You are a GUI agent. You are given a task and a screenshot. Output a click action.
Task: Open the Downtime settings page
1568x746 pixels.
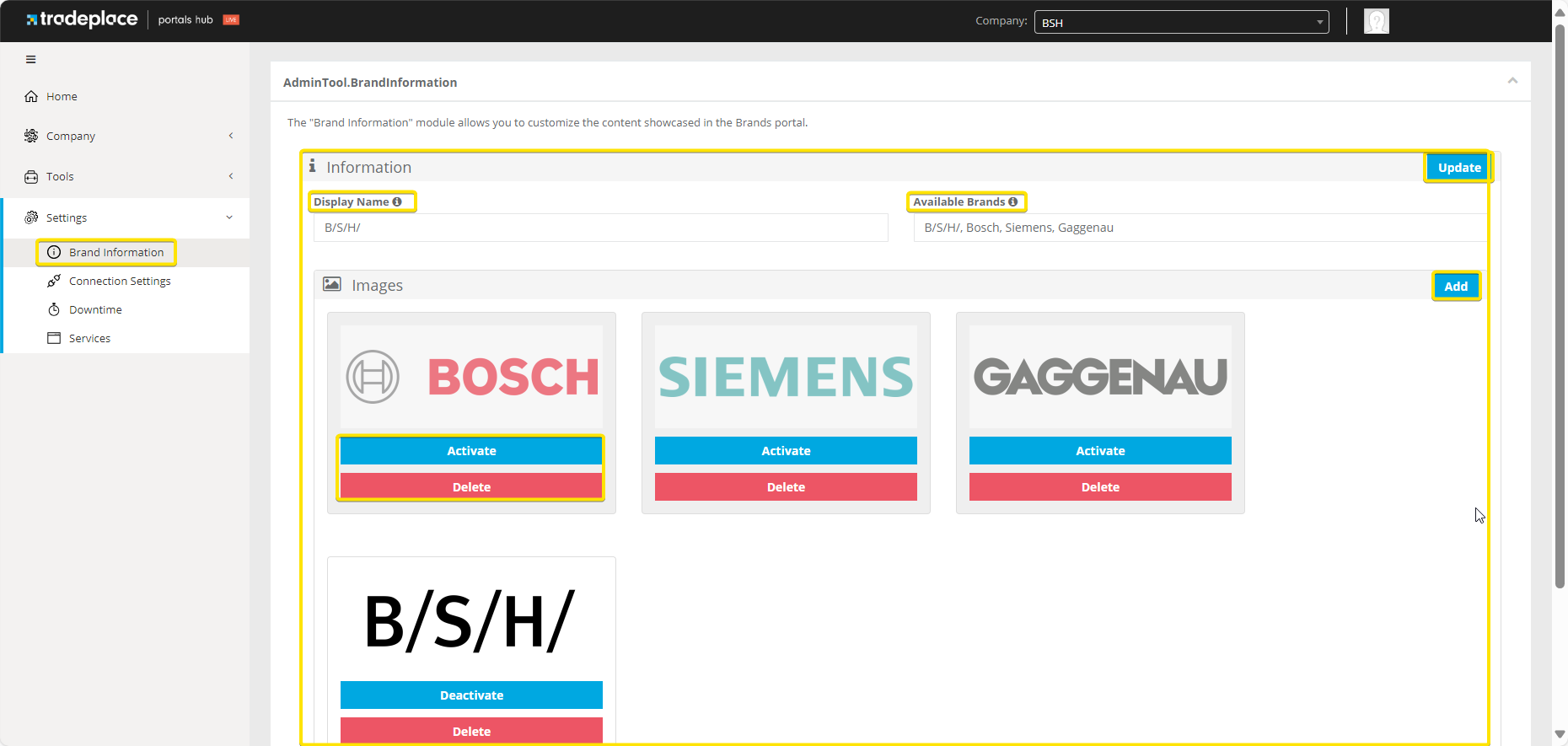[x=95, y=309]
